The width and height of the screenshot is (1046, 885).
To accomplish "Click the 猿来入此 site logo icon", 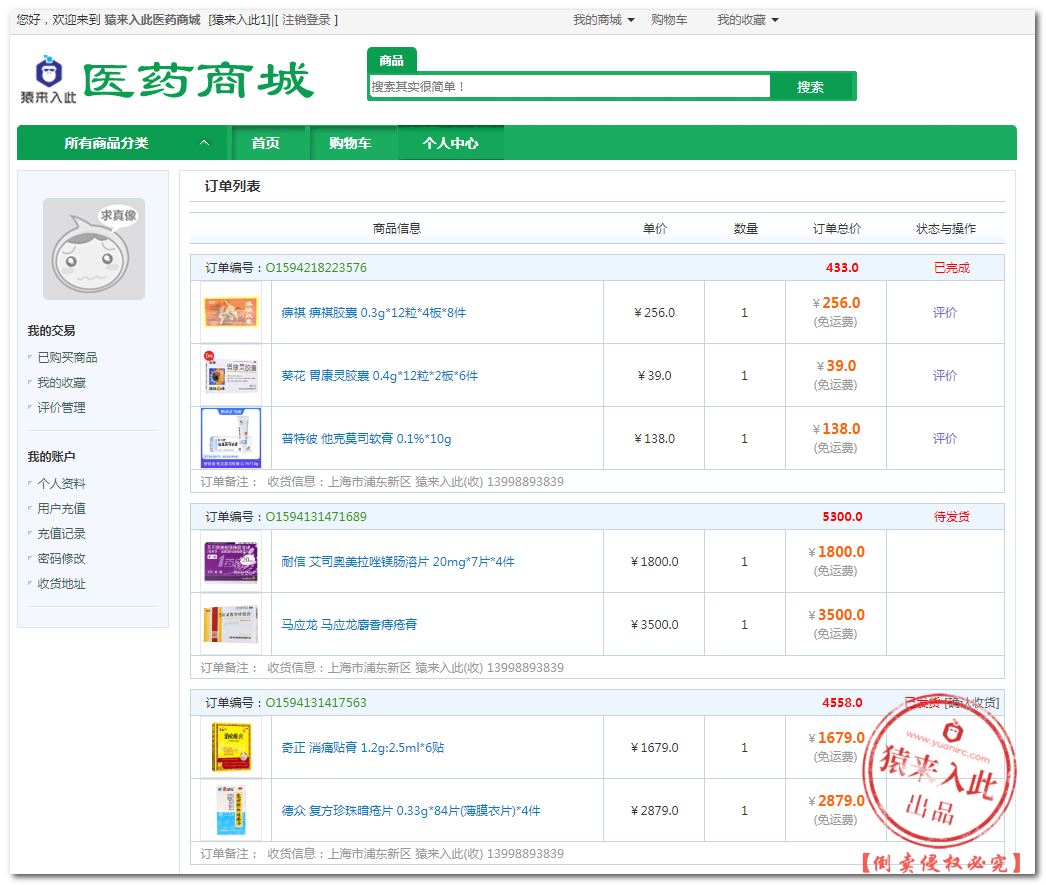I will point(48,79).
